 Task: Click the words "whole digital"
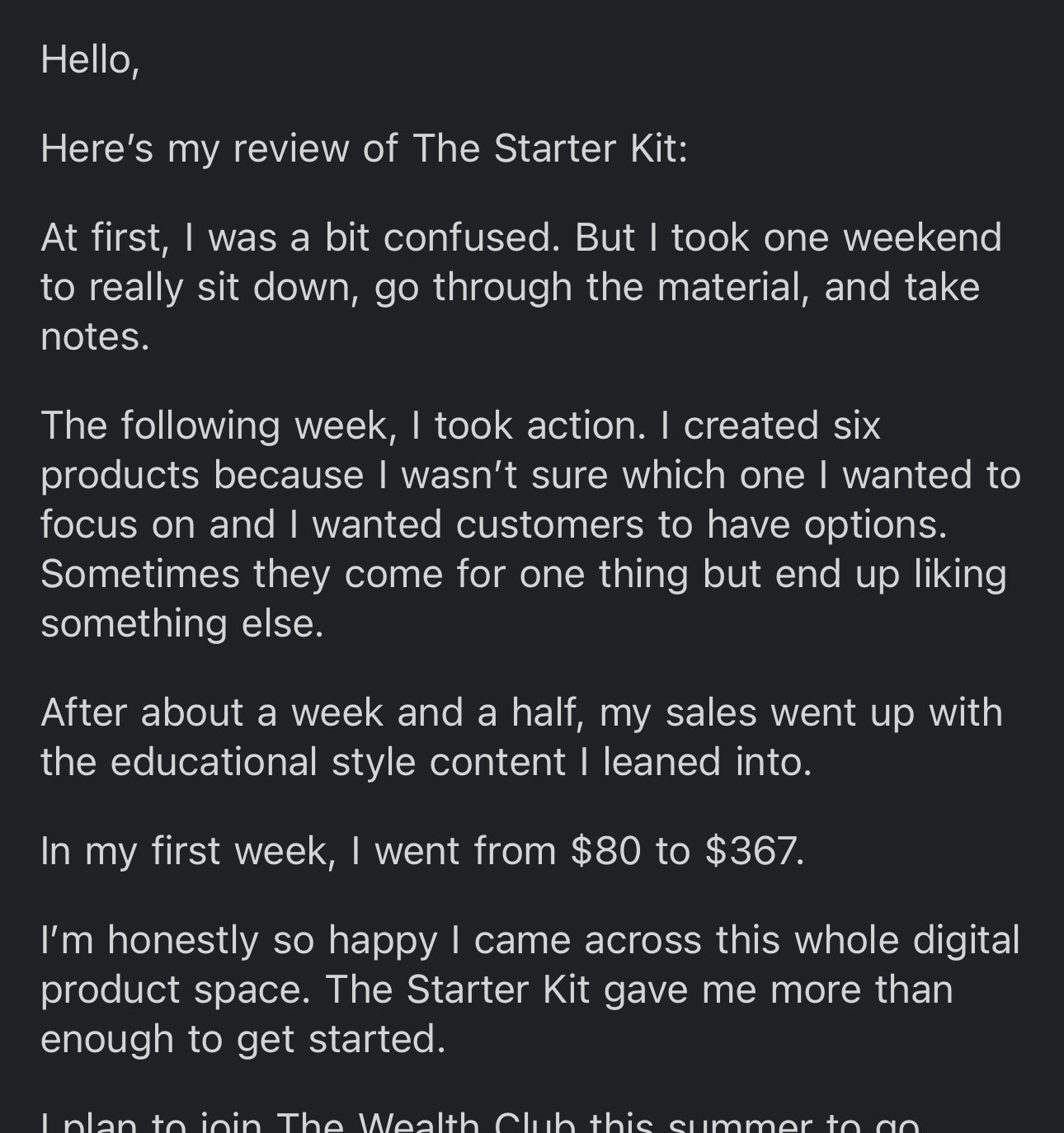[868, 940]
